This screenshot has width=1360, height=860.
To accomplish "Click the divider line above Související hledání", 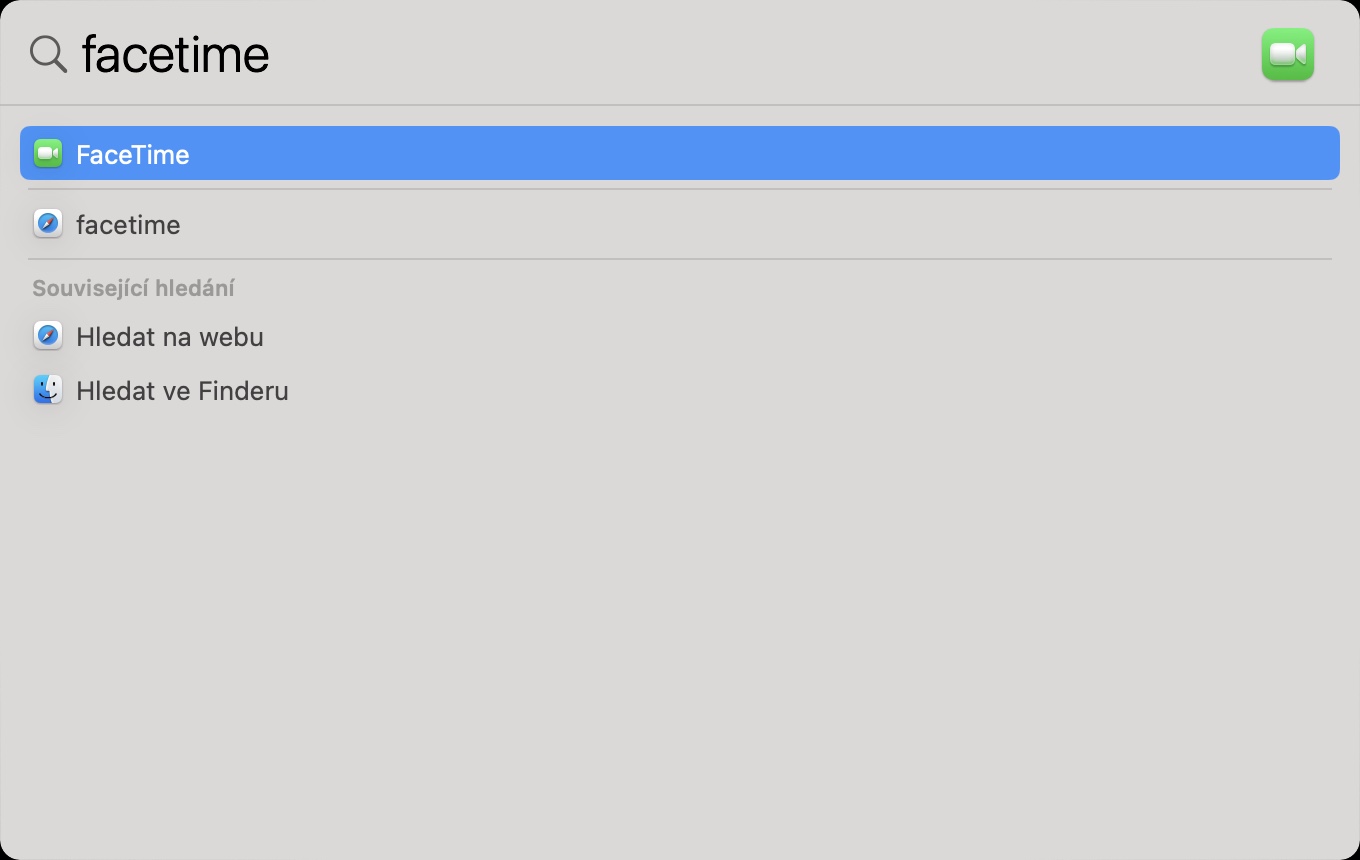I will 680,259.
